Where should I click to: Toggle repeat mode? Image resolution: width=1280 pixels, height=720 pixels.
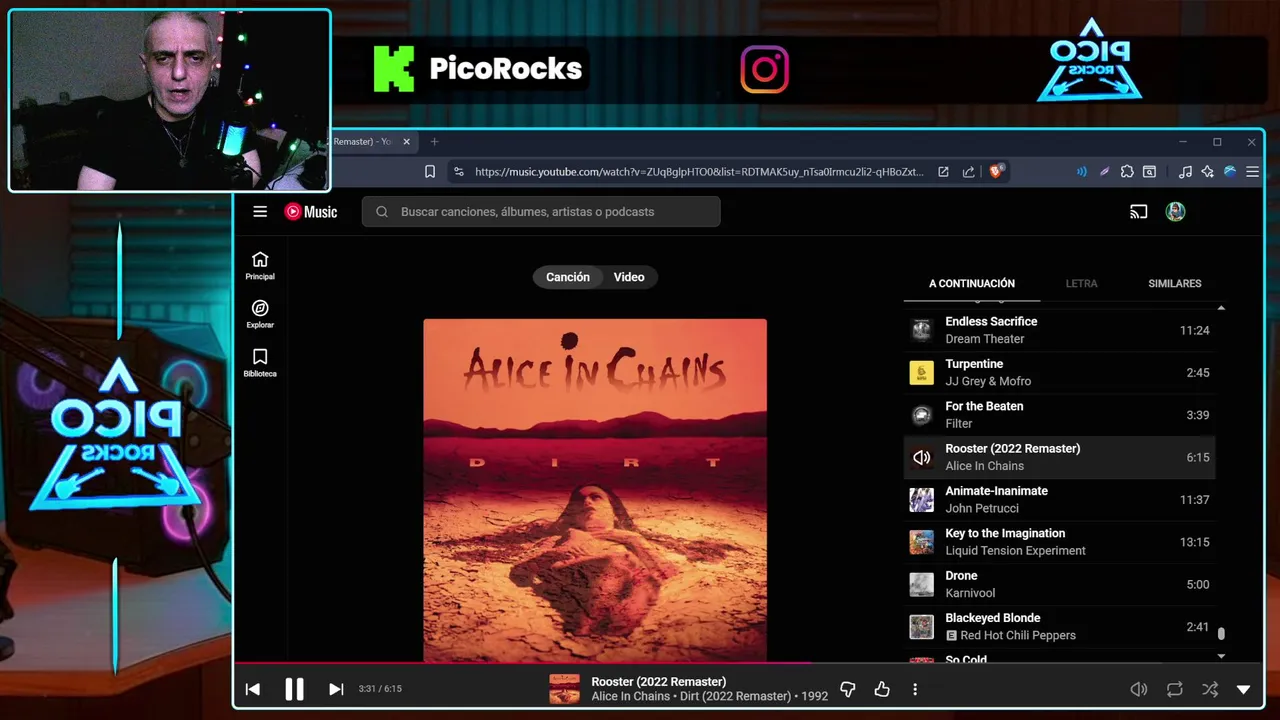[1174, 689]
